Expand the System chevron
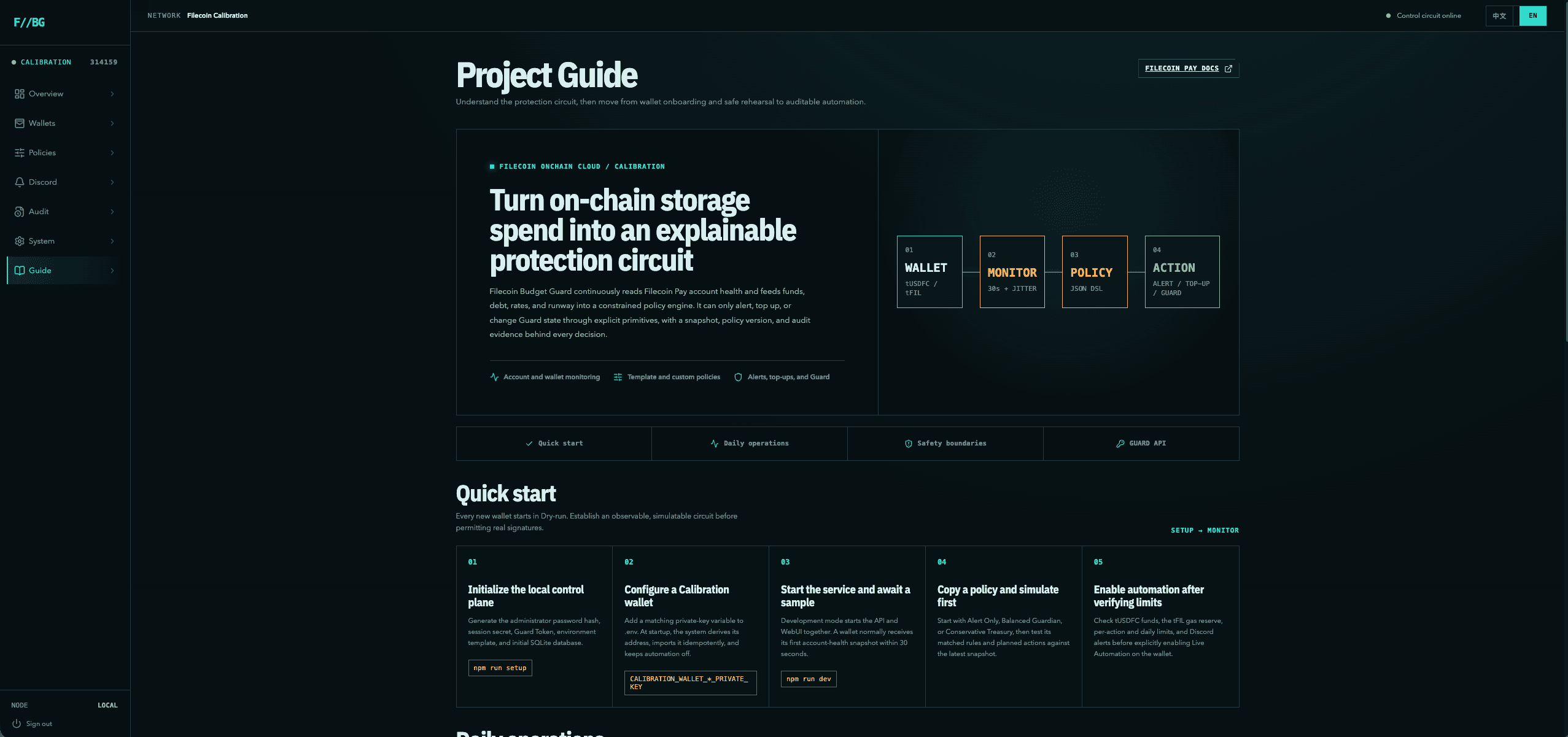Image resolution: width=1568 pixels, height=737 pixels. click(112, 241)
